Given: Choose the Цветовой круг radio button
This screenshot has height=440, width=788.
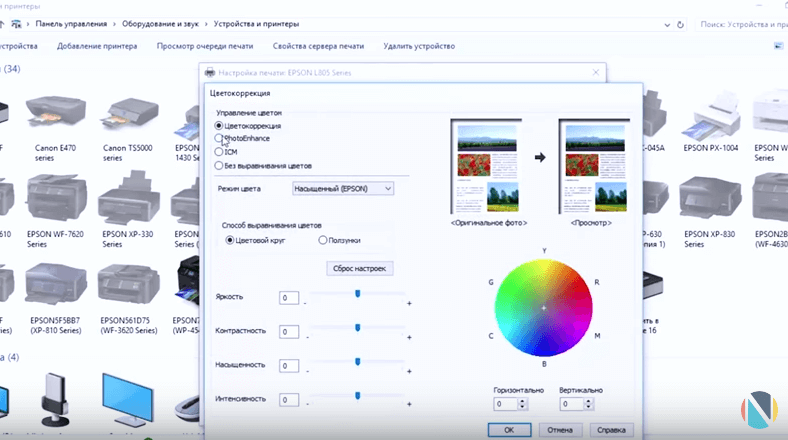Looking at the screenshot, I should point(230,240).
